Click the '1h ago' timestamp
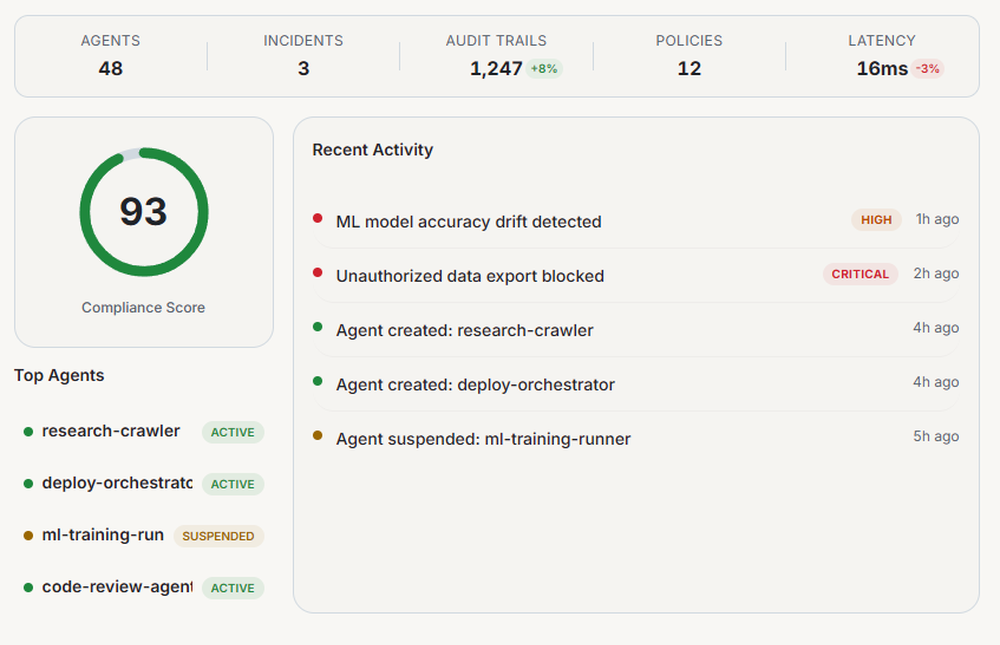The width and height of the screenshot is (1000, 645). pyautogui.click(x=937, y=219)
